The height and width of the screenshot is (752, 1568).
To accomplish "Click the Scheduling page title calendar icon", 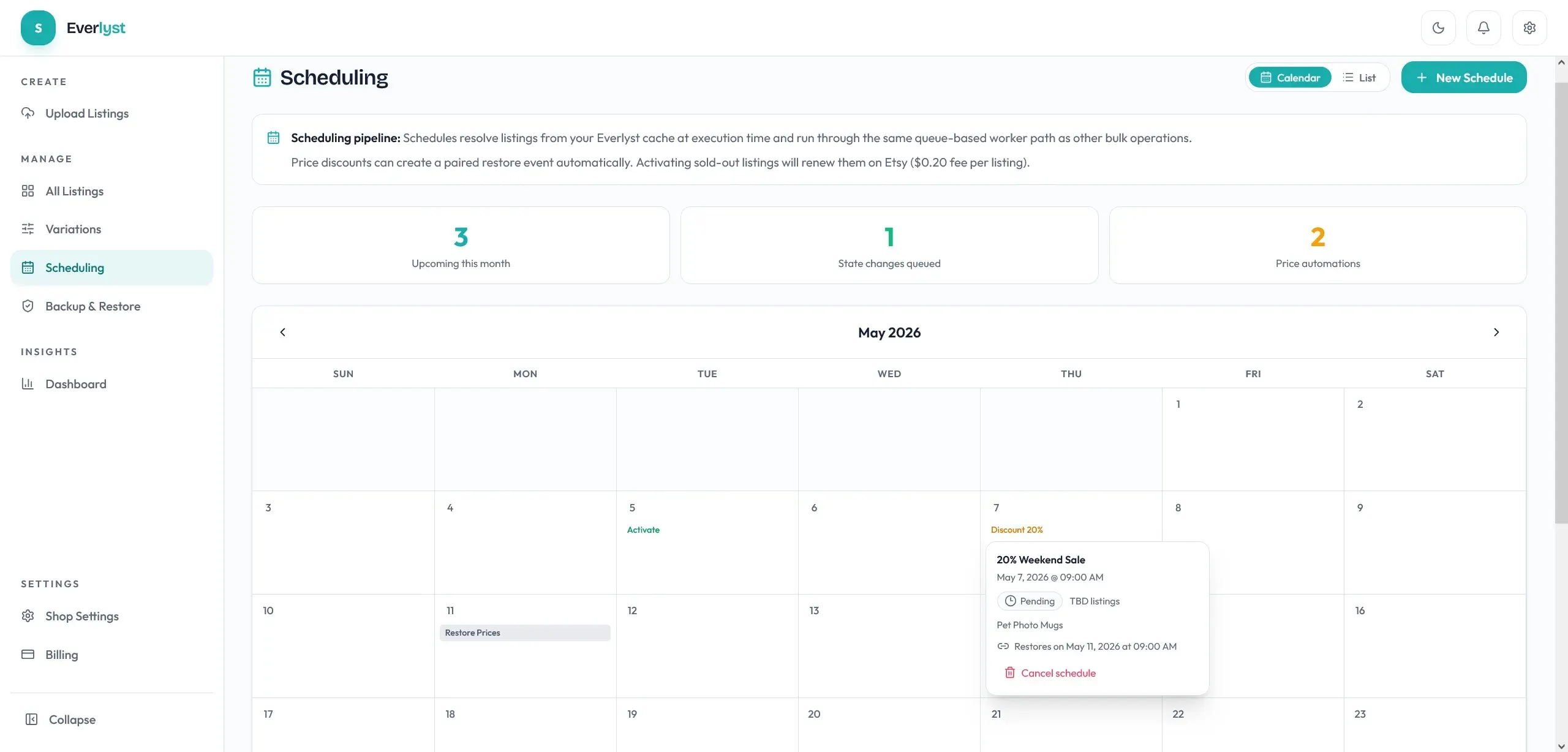I will tap(262, 78).
